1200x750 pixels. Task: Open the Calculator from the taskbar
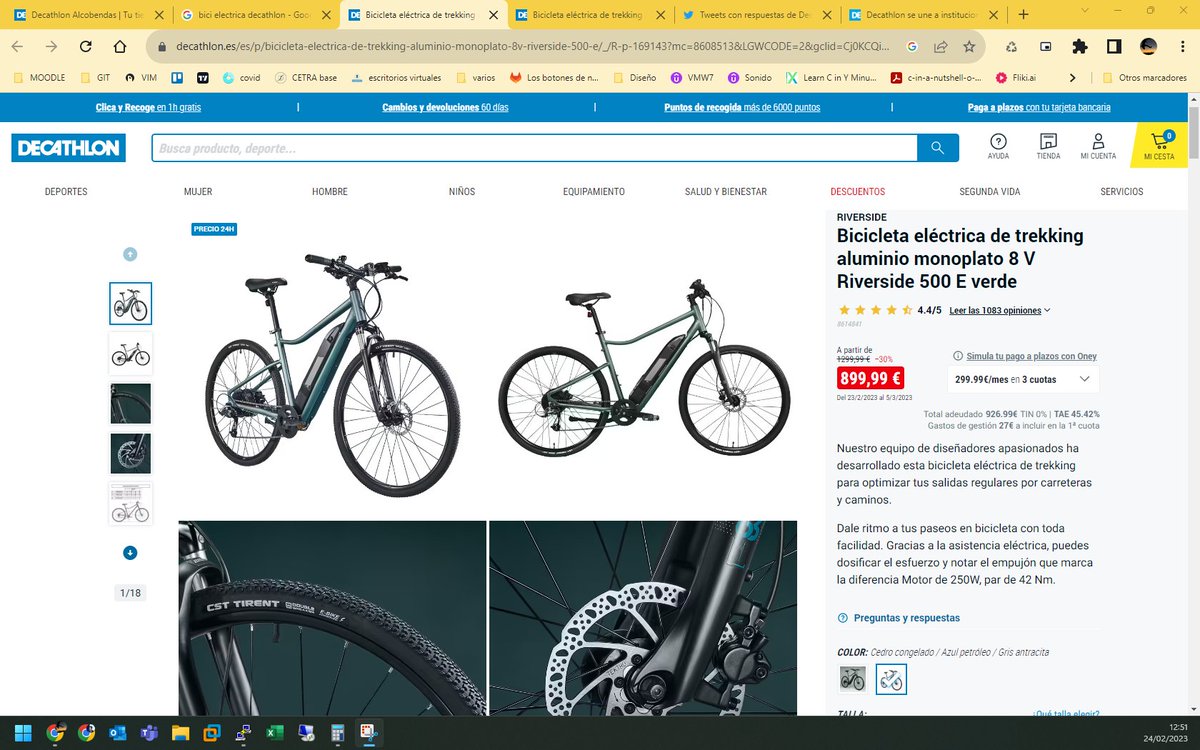pos(337,732)
